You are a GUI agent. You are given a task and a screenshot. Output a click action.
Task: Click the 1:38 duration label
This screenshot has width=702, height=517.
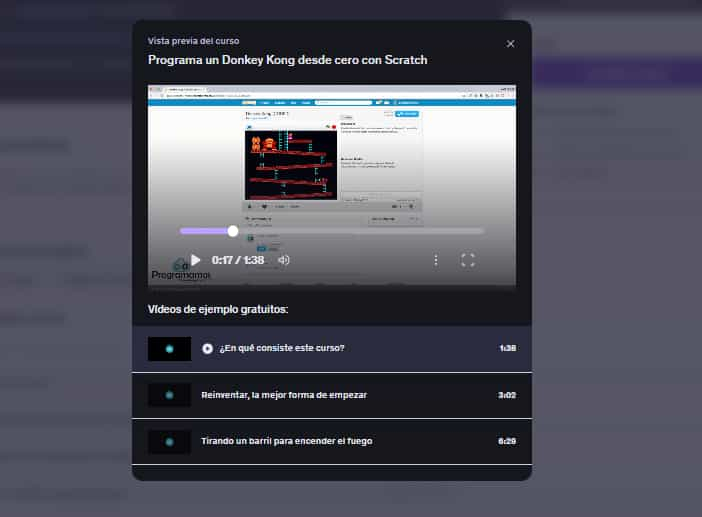[508, 348]
